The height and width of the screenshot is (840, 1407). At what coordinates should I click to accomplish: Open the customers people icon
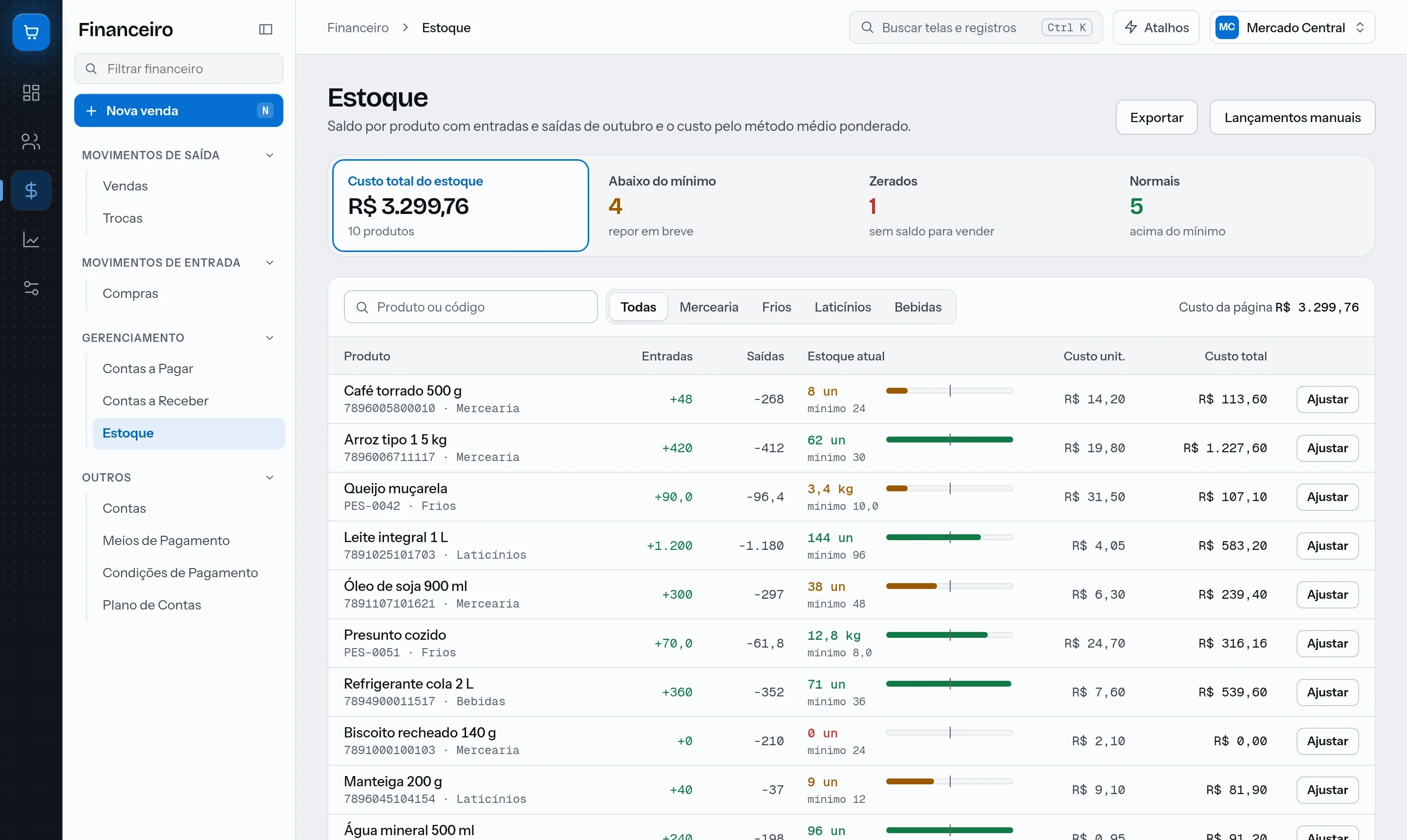[31, 142]
